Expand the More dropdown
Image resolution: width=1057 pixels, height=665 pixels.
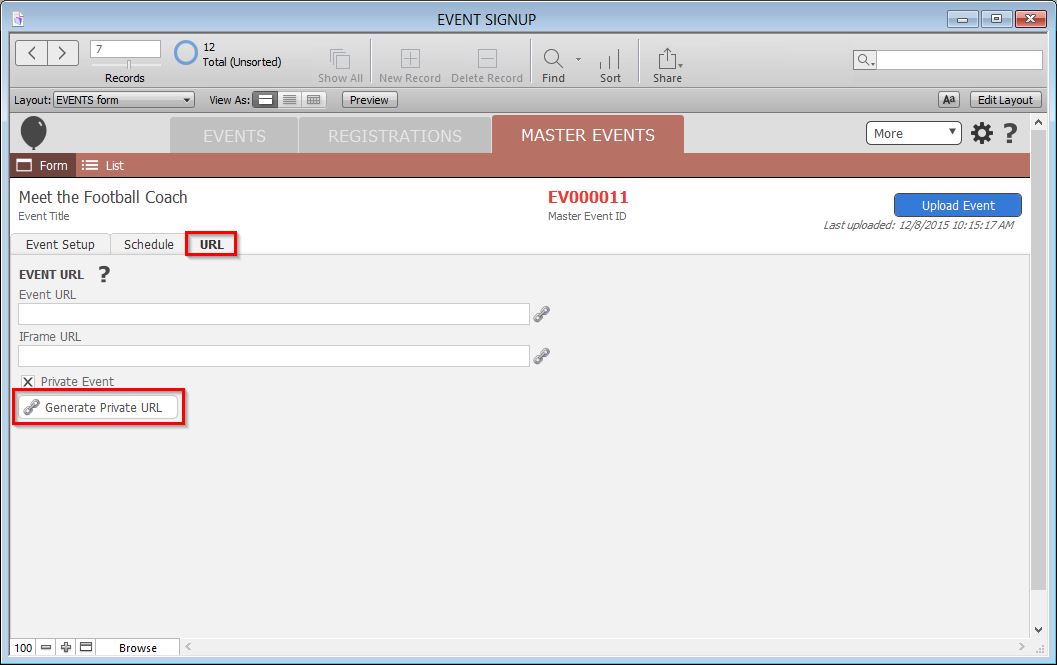coord(912,133)
